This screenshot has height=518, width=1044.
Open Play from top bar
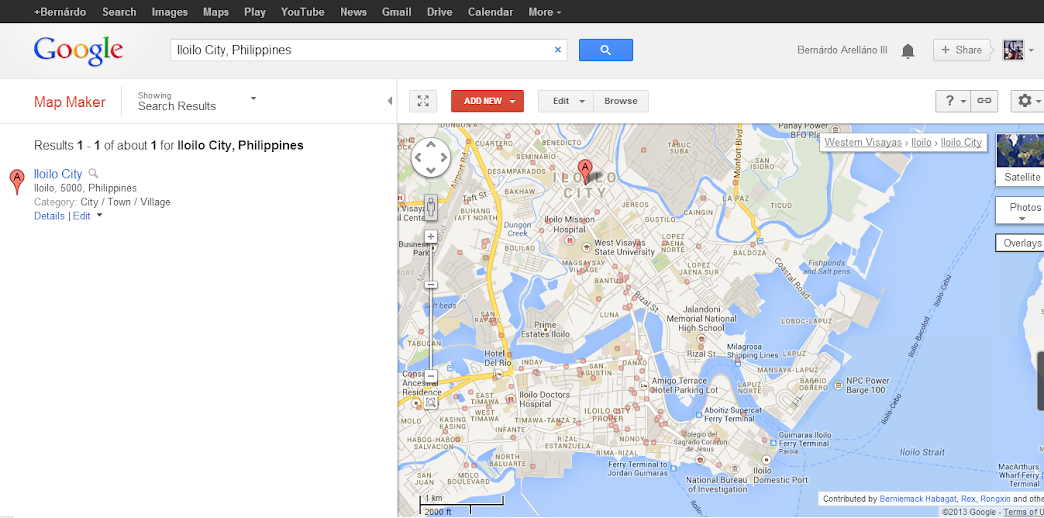(255, 12)
